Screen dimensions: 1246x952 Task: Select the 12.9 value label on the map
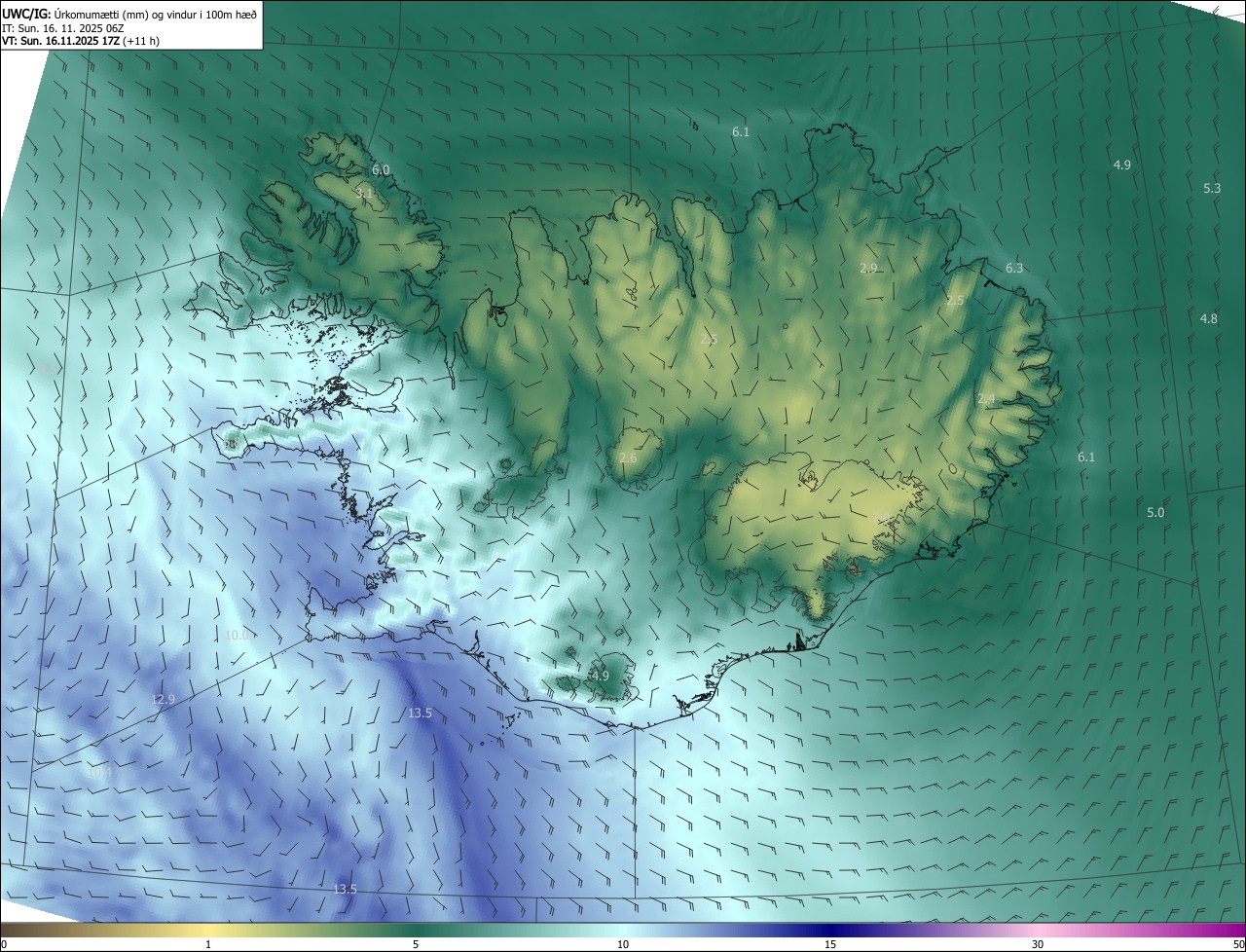(x=163, y=699)
